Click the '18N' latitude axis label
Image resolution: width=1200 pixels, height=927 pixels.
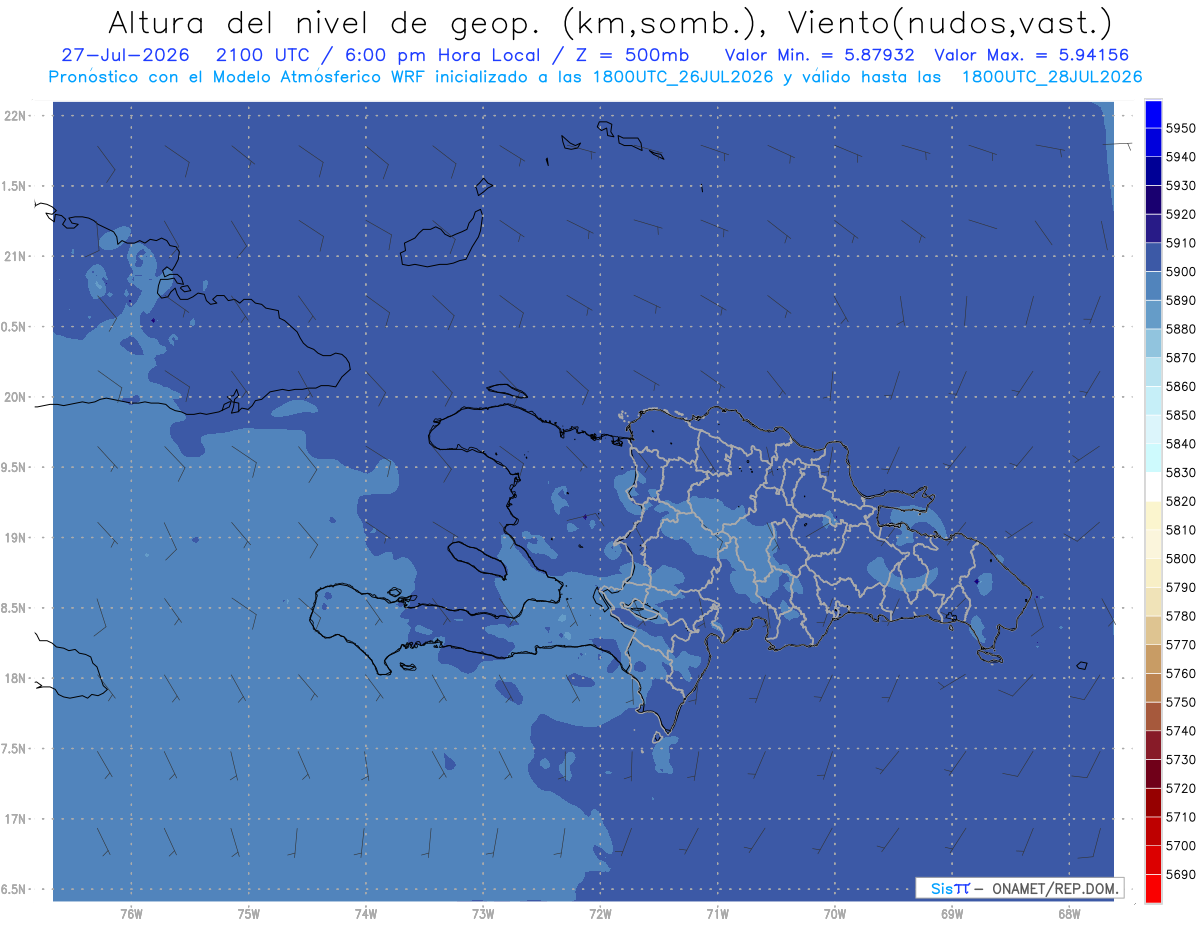click(x=14, y=678)
